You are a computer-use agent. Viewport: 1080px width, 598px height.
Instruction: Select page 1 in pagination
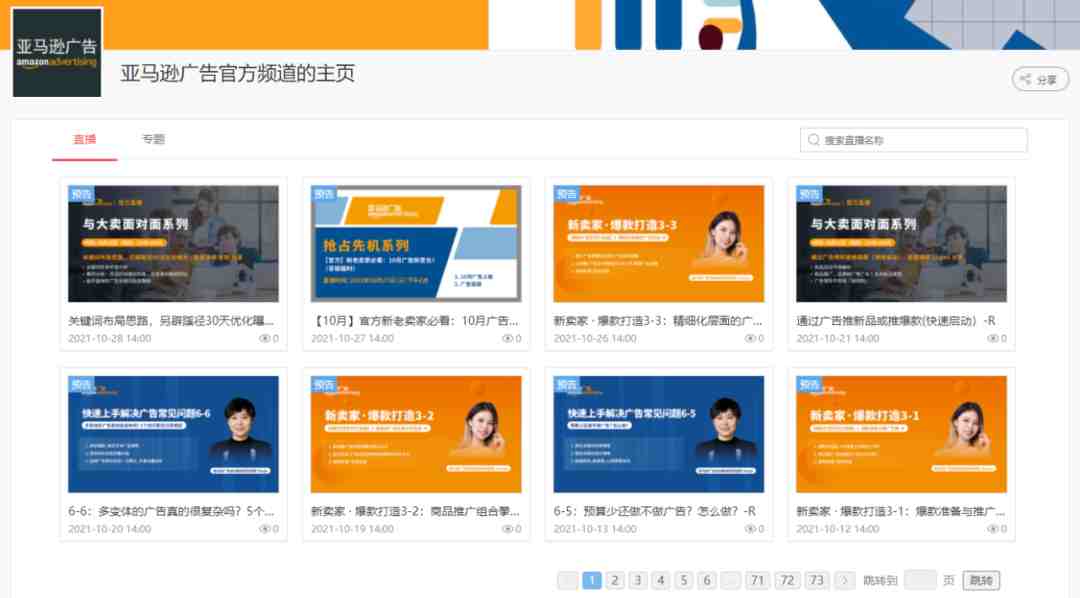click(x=592, y=580)
